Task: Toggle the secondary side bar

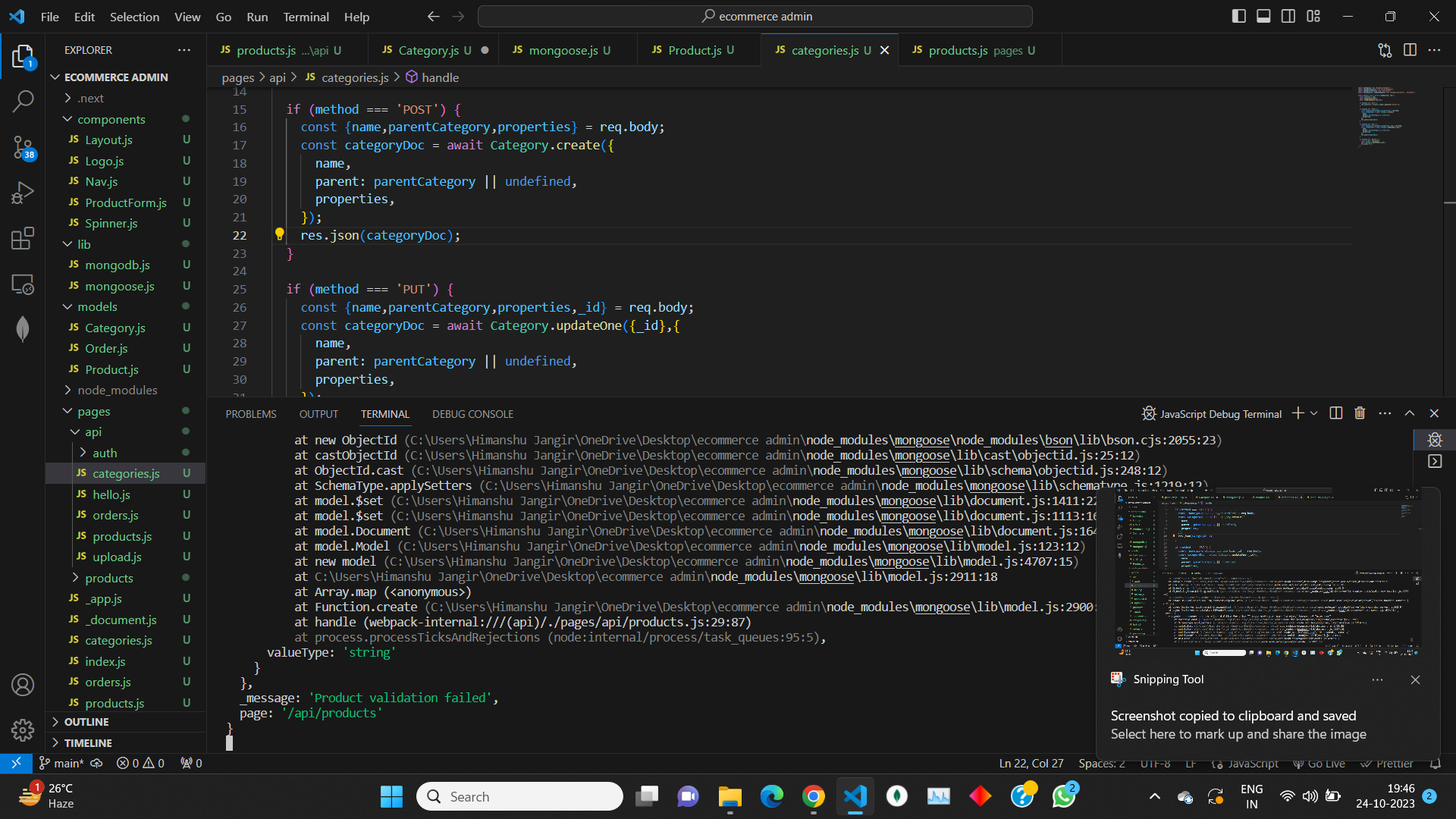Action: (1288, 15)
